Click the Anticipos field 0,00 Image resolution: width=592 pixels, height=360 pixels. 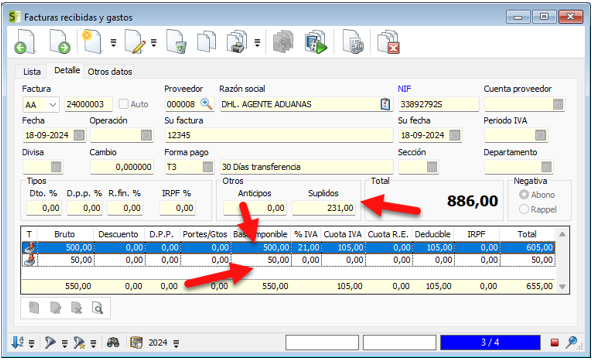pos(254,208)
